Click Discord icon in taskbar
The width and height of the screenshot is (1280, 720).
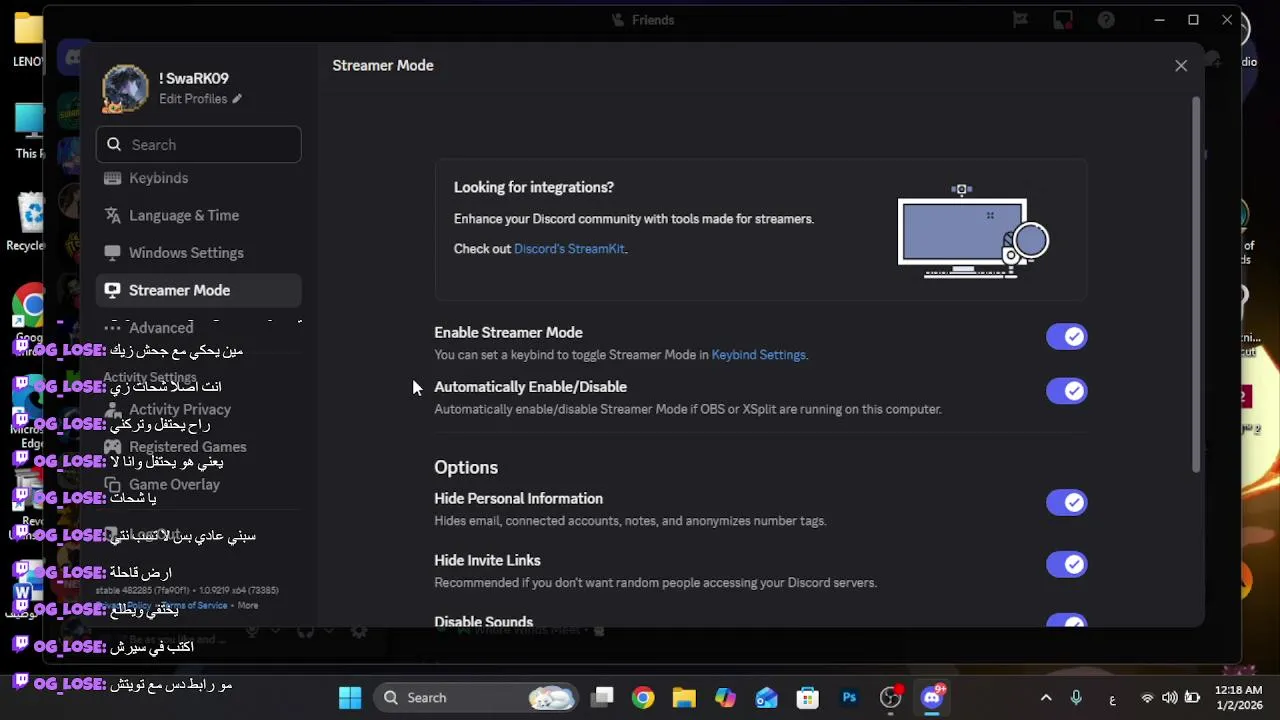pyautogui.click(x=932, y=698)
